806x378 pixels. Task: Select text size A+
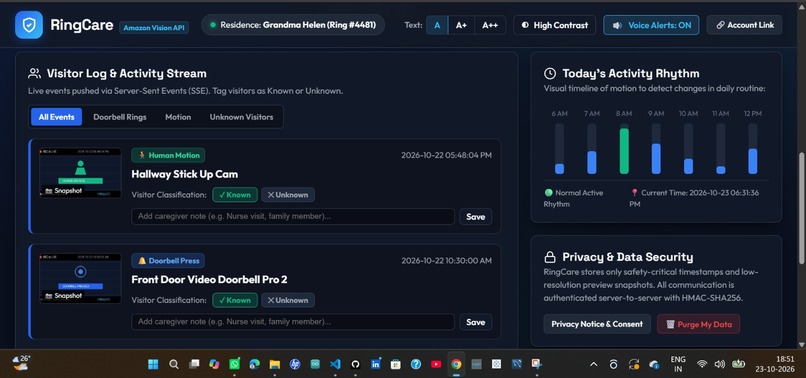(461, 25)
